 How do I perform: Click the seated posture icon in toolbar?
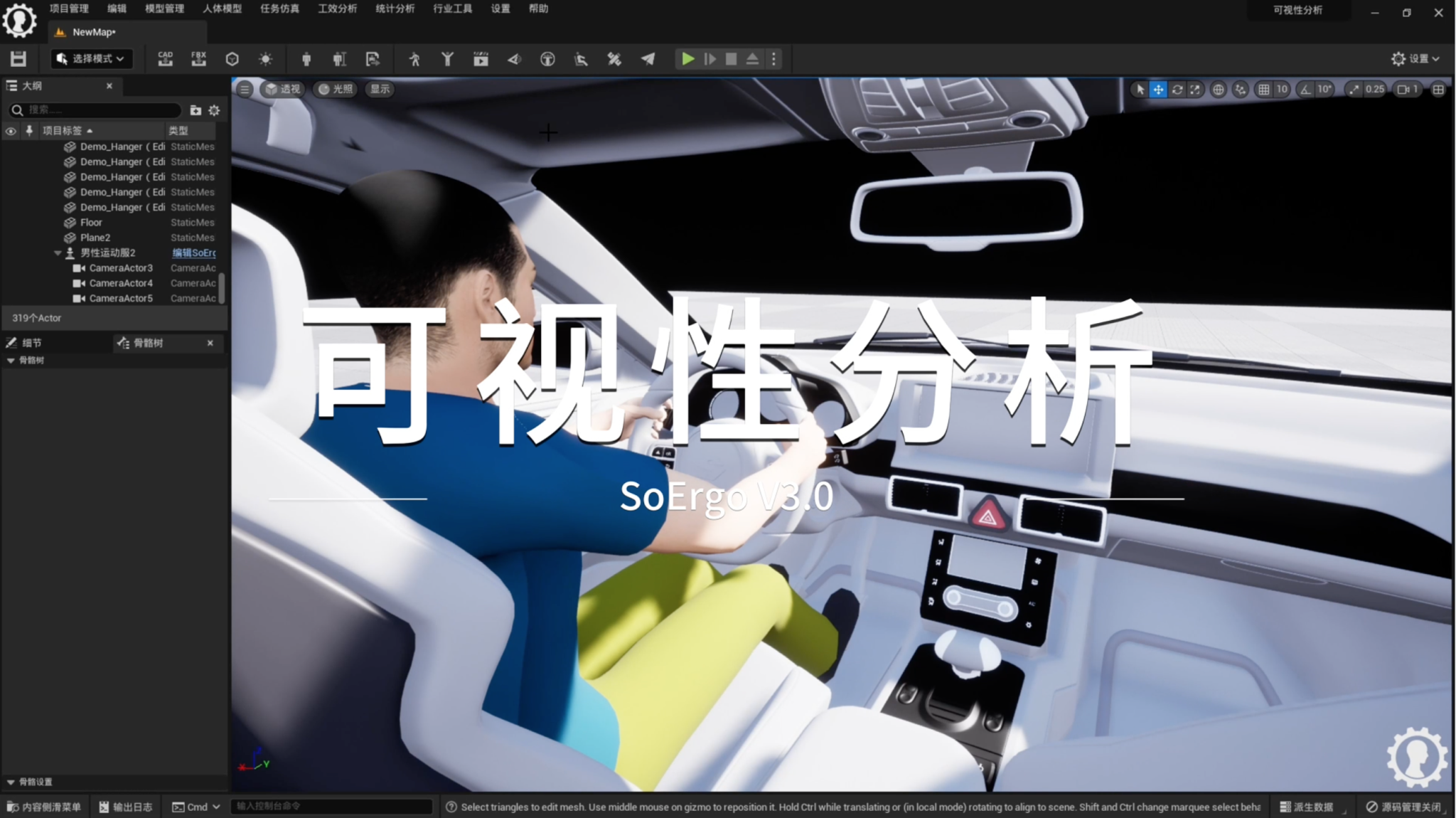[581, 59]
